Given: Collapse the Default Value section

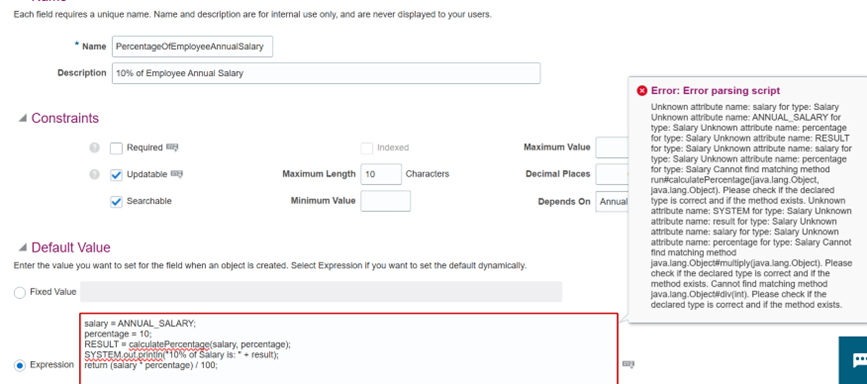Looking at the screenshot, I should tap(23, 247).
